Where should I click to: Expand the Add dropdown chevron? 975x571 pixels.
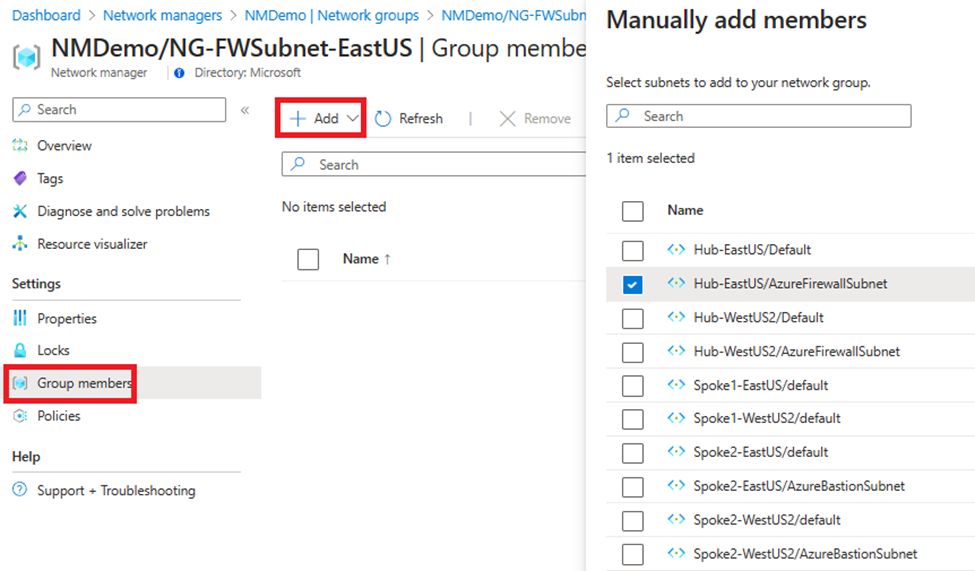pos(353,119)
